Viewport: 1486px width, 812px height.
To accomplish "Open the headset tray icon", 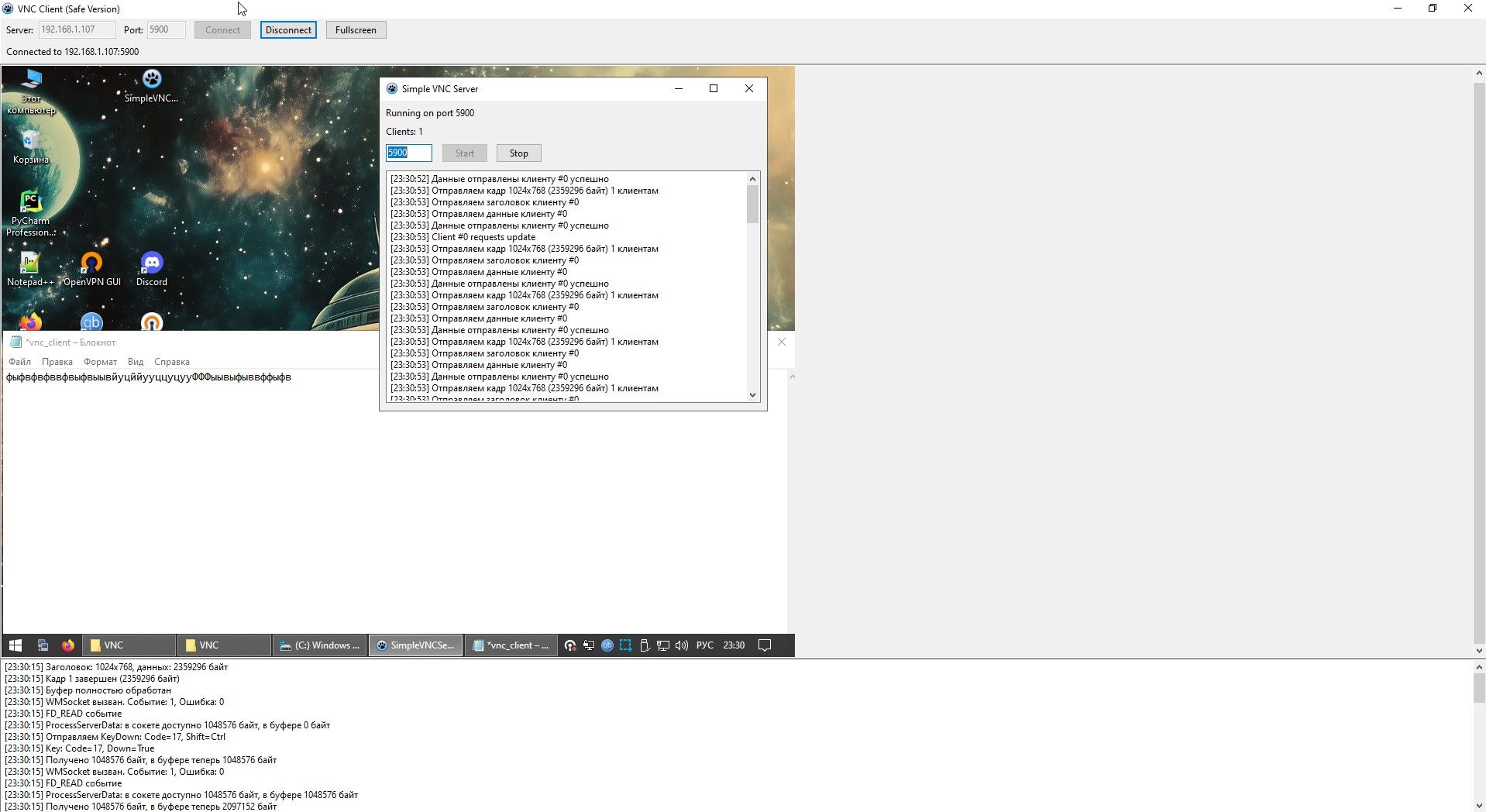I will pos(570,645).
